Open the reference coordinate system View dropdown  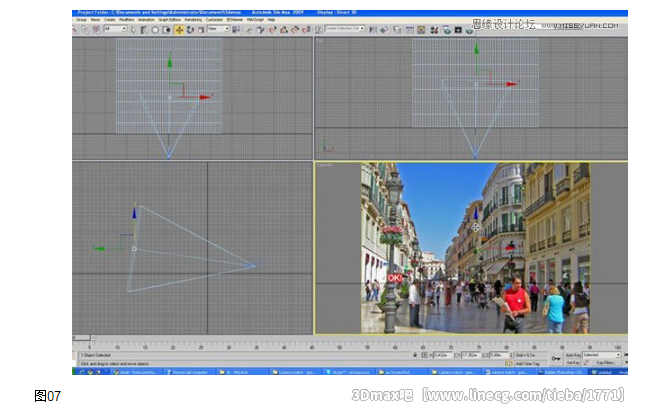pyautogui.click(x=218, y=29)
